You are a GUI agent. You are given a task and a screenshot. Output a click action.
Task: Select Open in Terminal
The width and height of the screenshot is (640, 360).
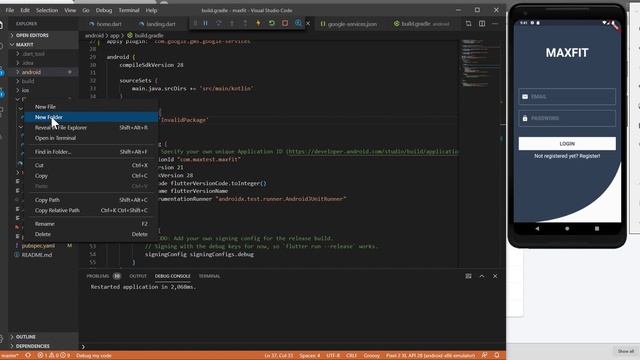pyautogui.click(x=91, y=138)
